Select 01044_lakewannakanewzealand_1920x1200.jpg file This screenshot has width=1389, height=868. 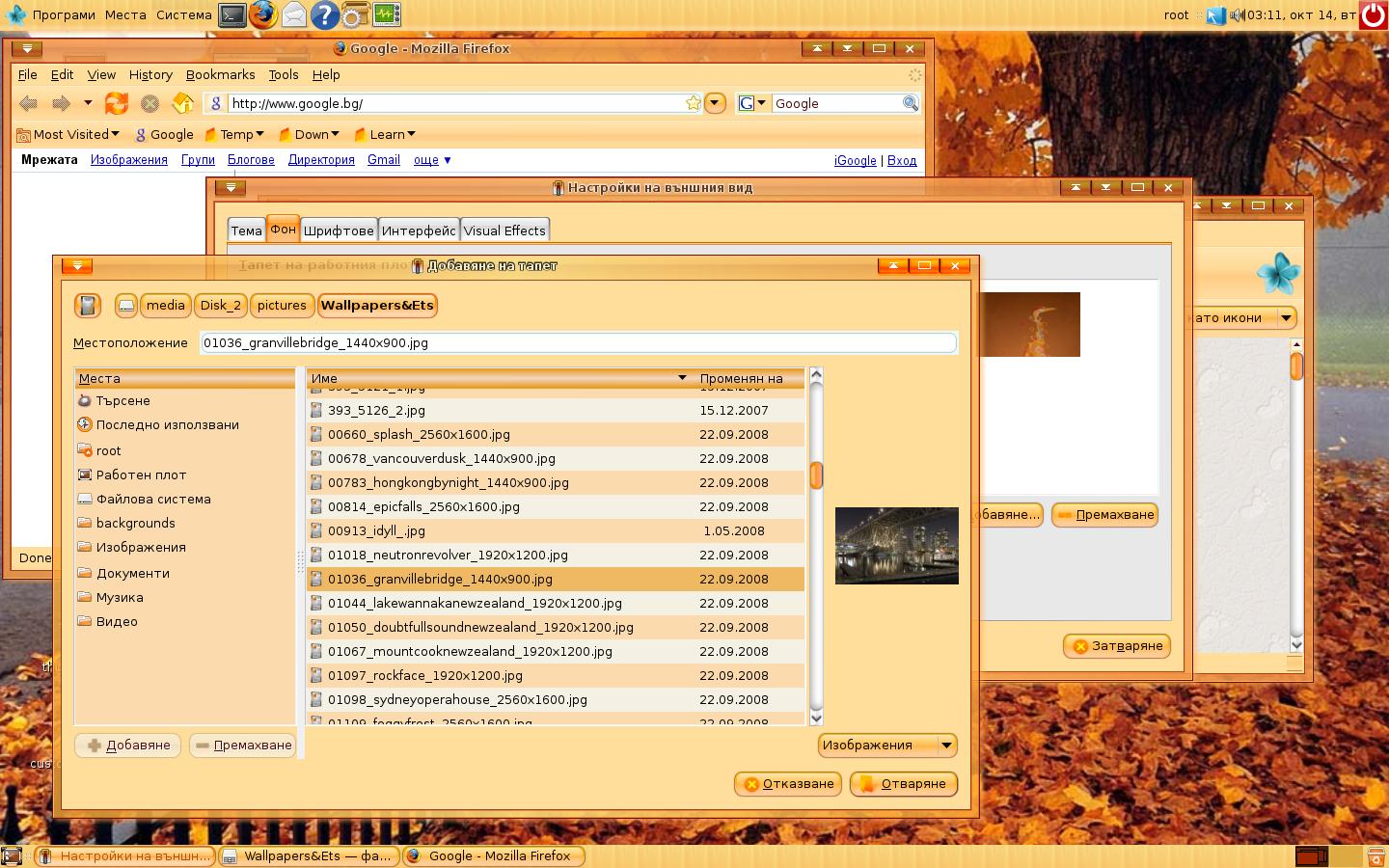click(556, 604)
